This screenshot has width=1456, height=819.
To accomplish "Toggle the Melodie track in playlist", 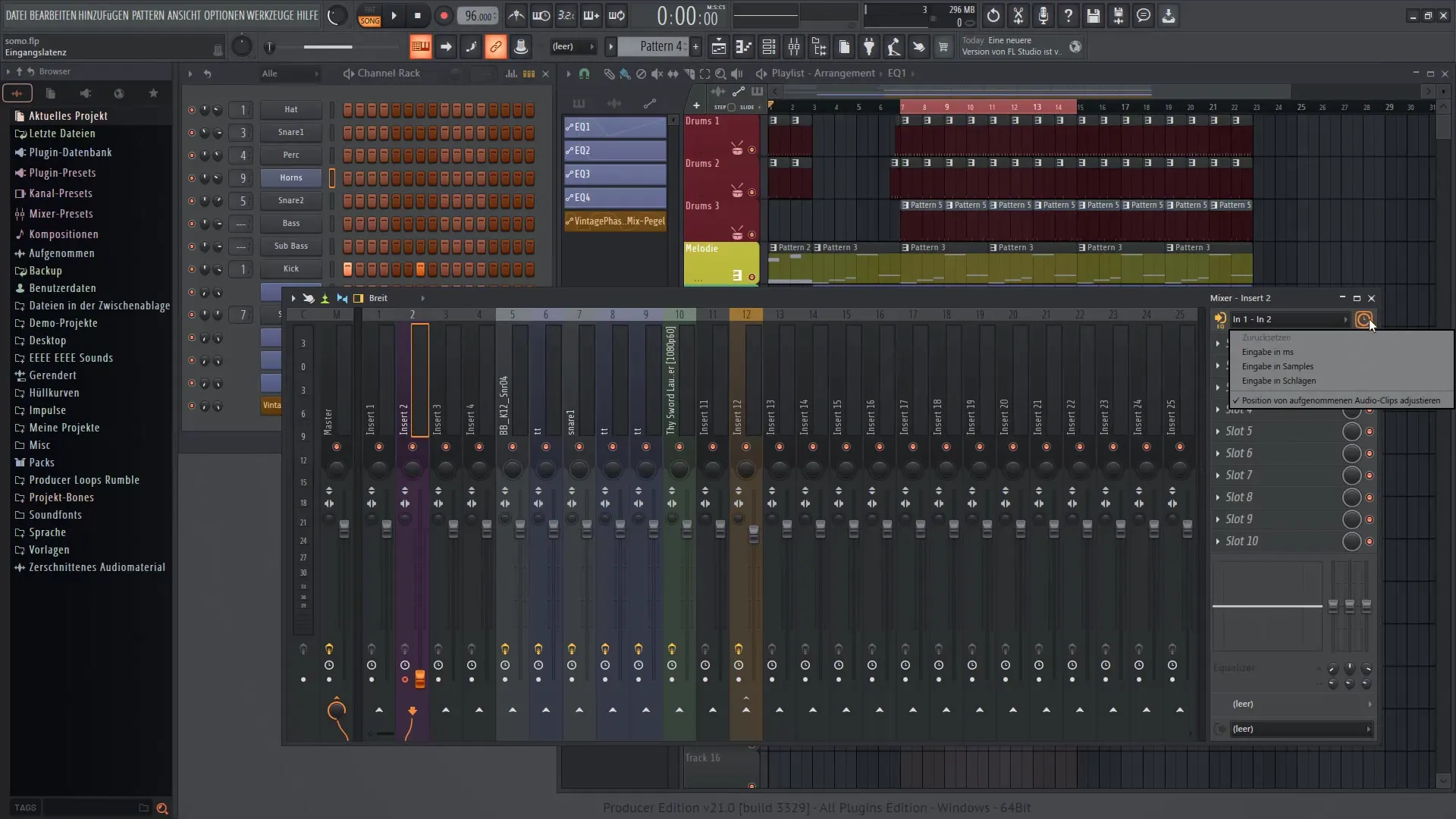I will click(x=751, y=276).
